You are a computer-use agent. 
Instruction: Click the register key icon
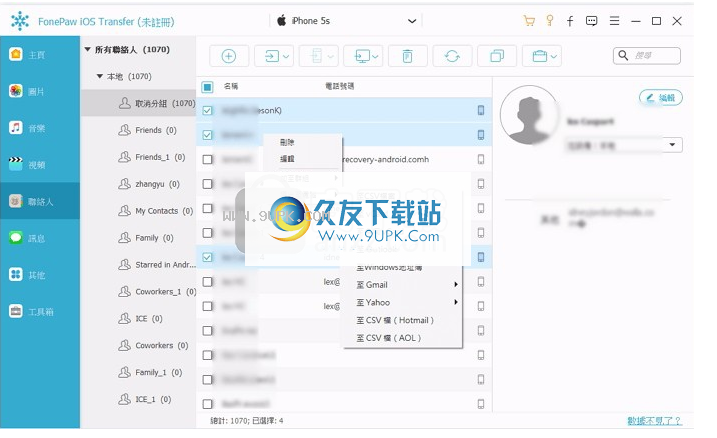tap(550, 21)
